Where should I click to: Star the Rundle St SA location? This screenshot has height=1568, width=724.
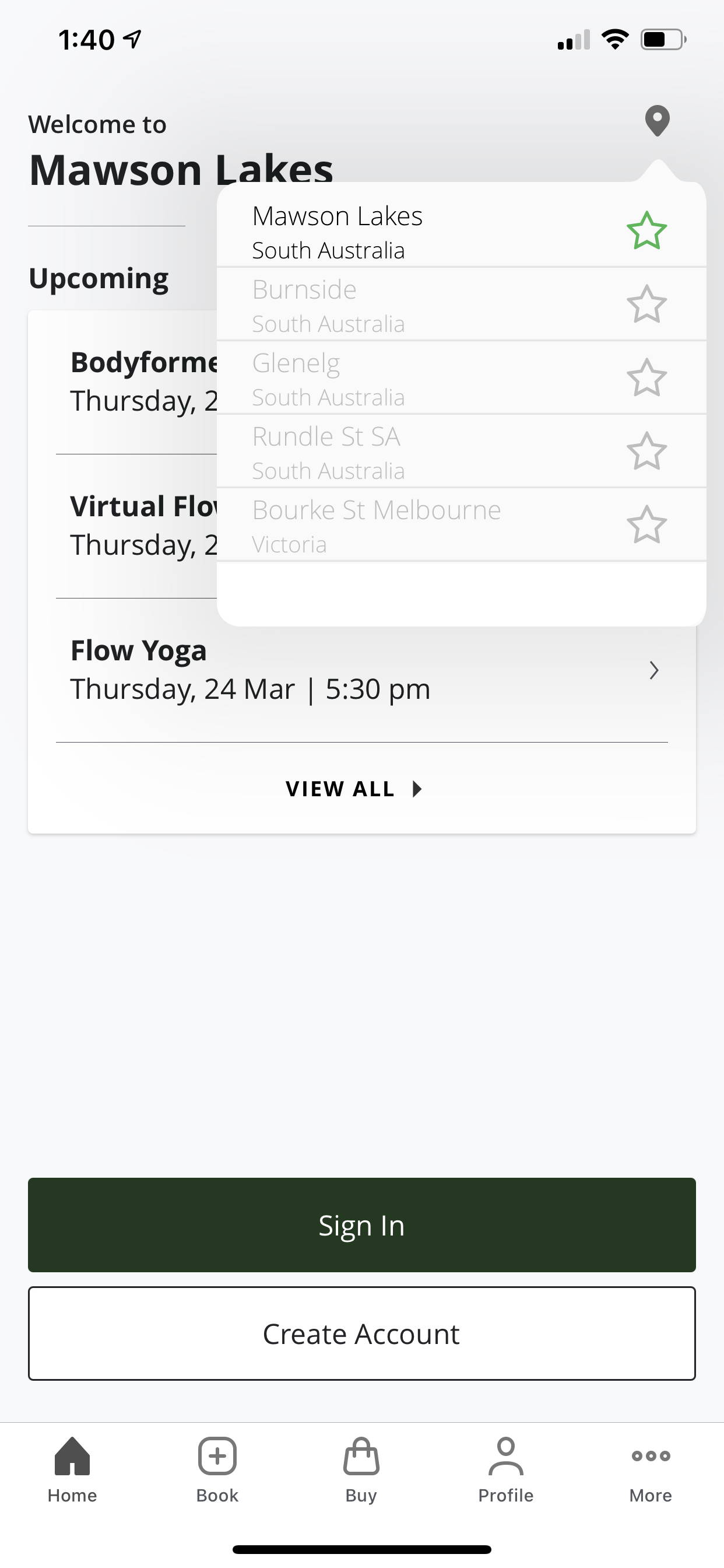tap(646, 451)
